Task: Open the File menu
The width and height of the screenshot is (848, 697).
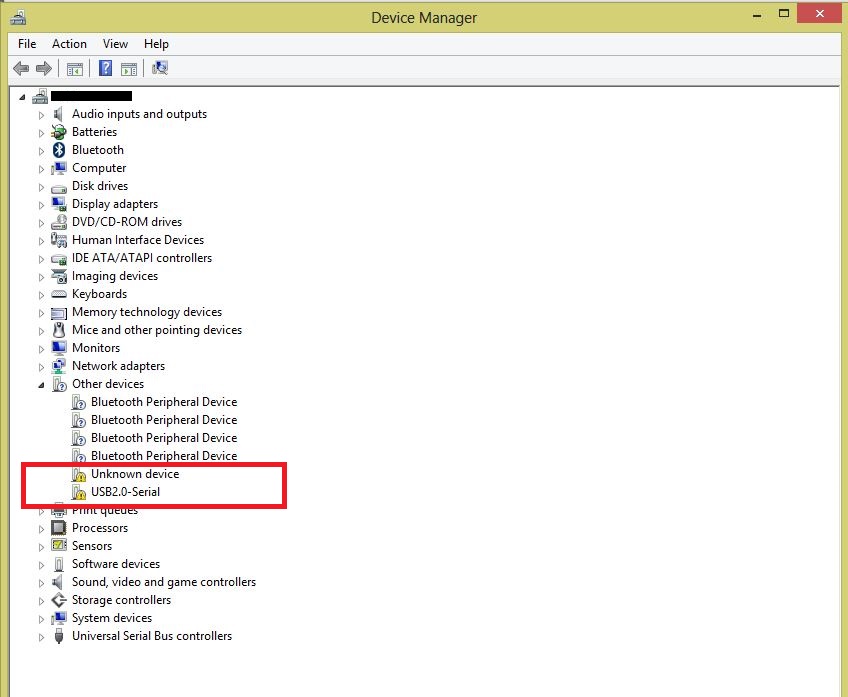Action: point(27,44)
